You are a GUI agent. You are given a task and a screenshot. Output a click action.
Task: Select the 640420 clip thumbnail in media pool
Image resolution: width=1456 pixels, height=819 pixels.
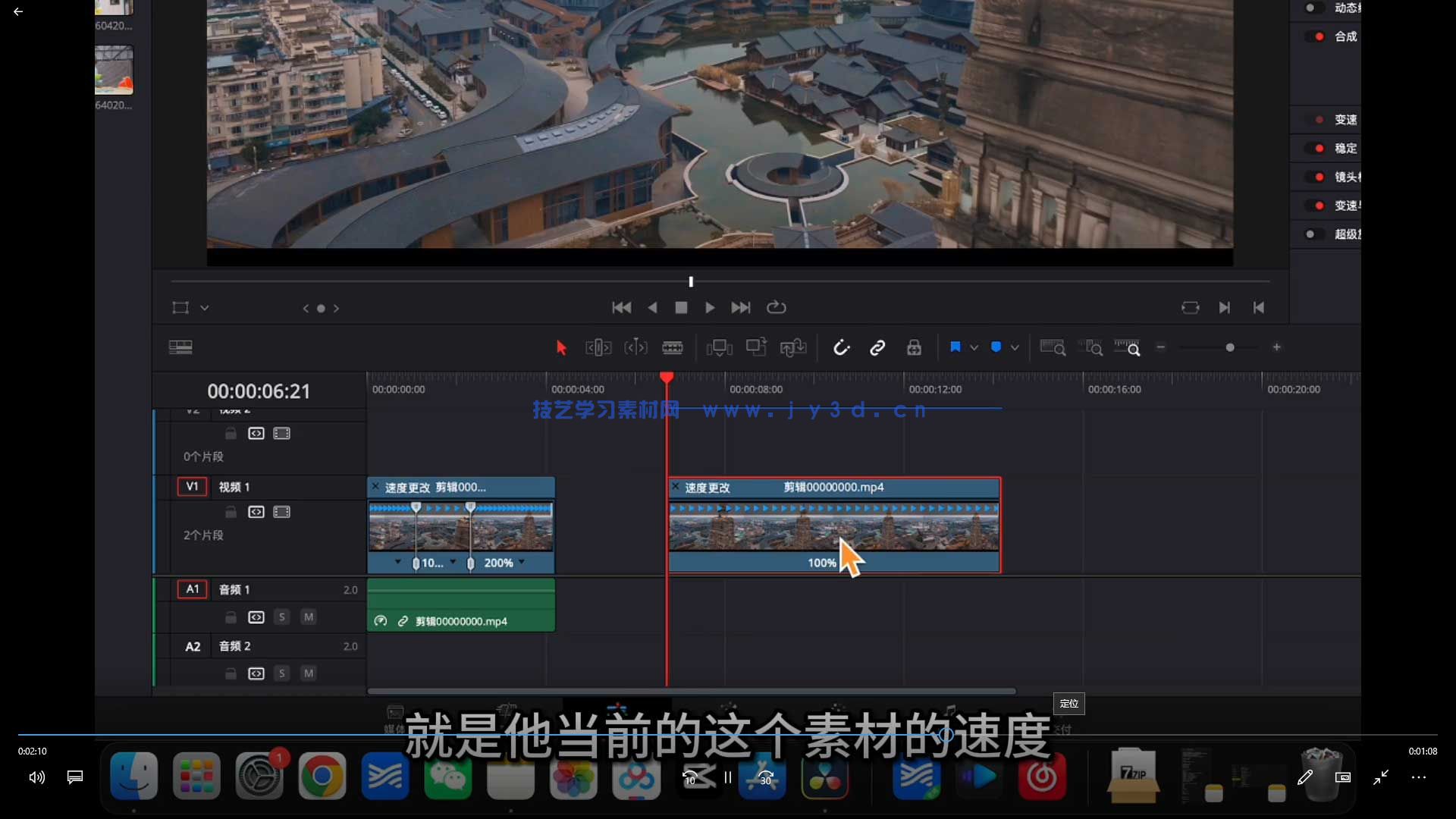point(114,71)
